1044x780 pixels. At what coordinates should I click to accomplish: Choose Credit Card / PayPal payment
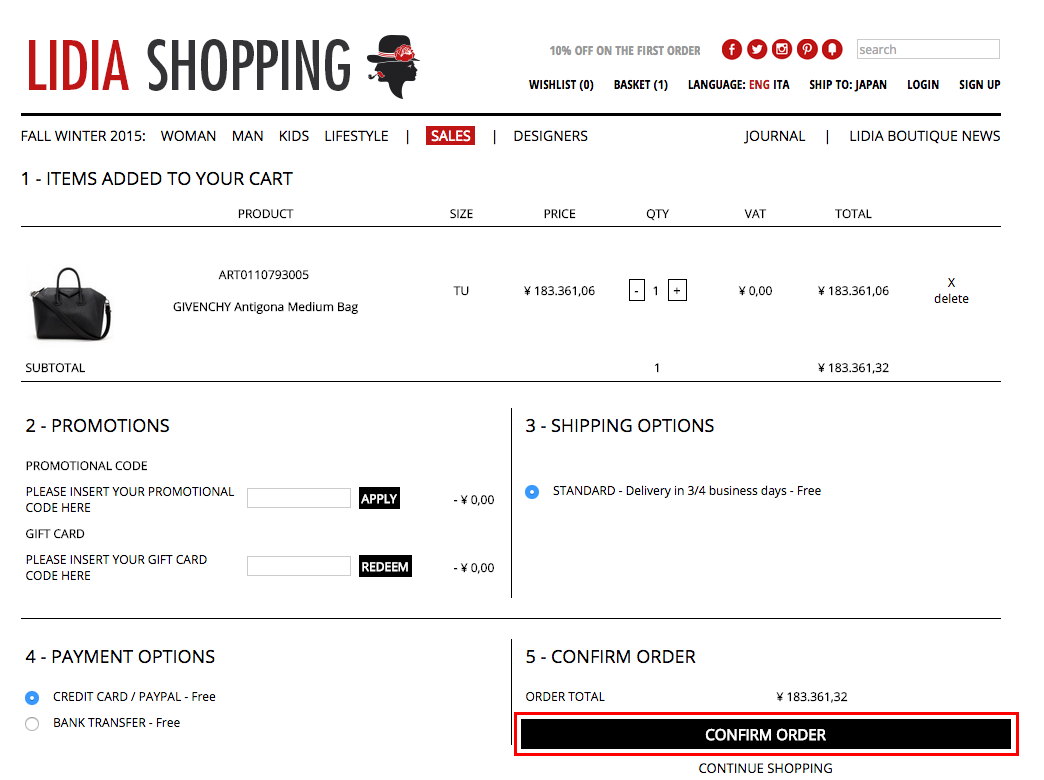(32, 697)
